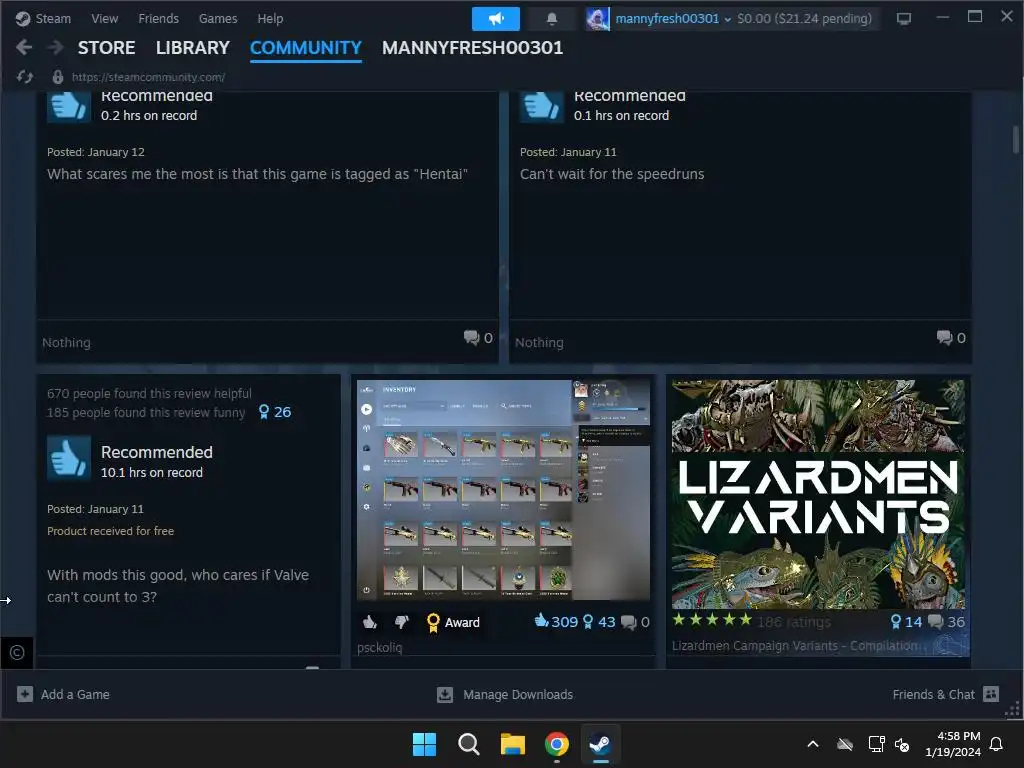Click the Steam taskbar icon
The height and width of the screenshot is (768, 1024).
[x=600, y=744]
